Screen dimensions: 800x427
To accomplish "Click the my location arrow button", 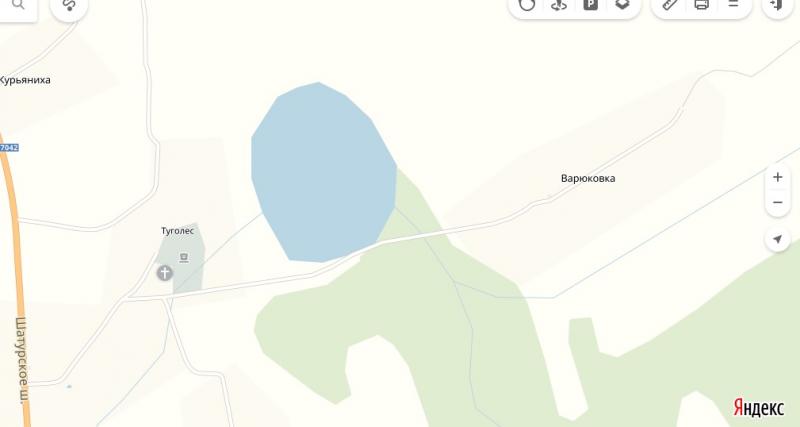I will pyautogui.click(x=778, y=239).
